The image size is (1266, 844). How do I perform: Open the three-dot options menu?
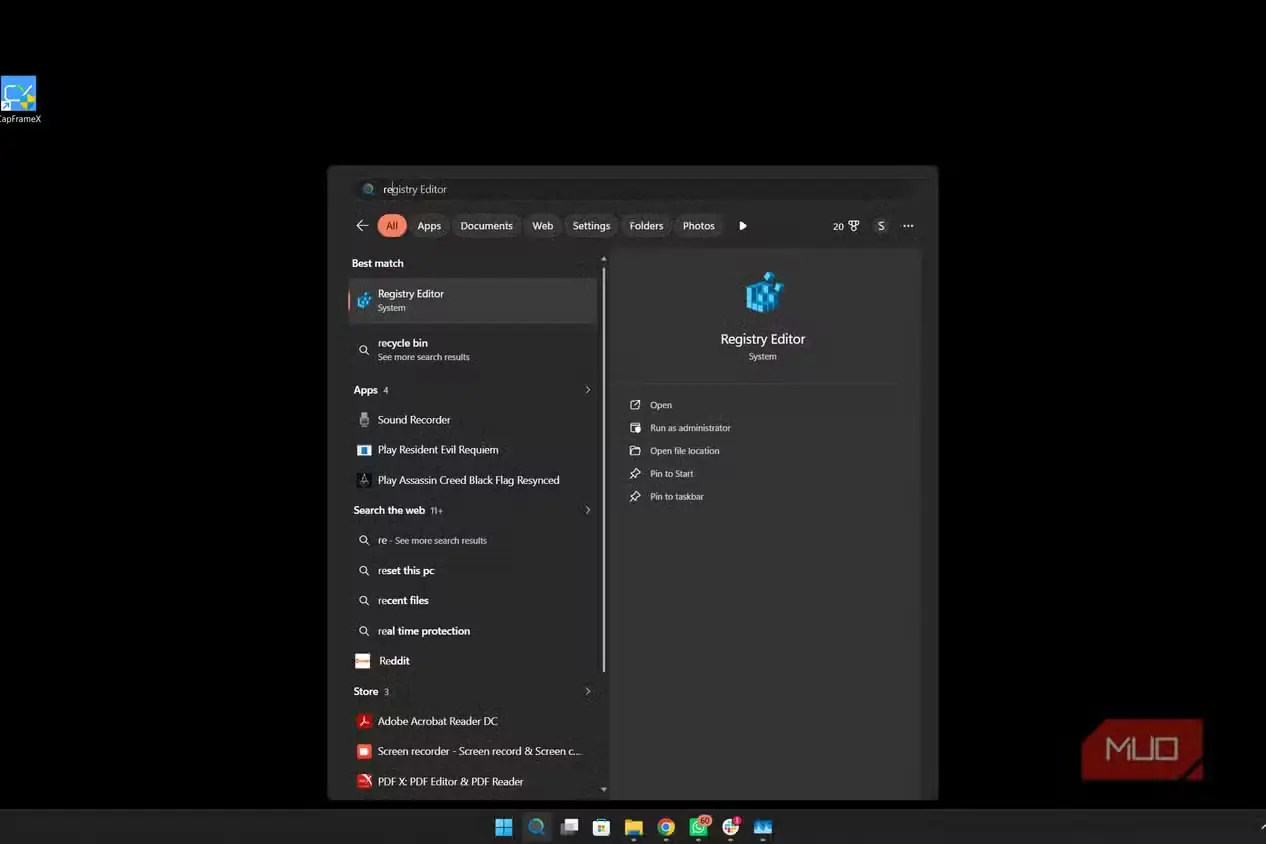coord(908,226)
